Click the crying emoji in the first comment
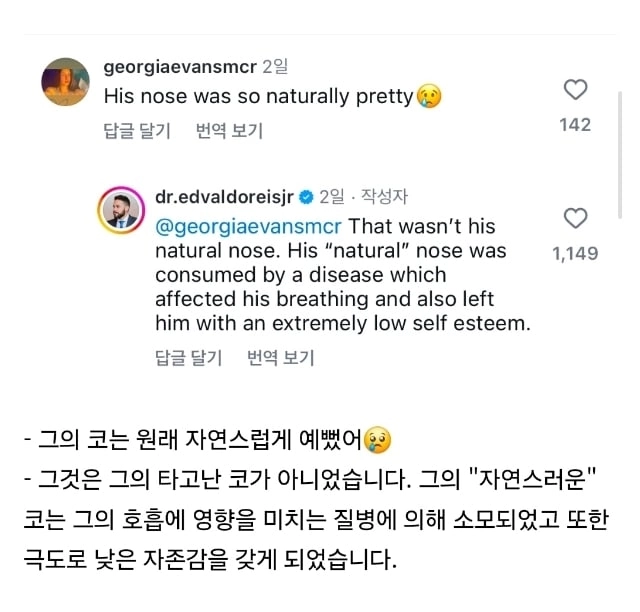640x612 pixels. (x=429, y=97)
